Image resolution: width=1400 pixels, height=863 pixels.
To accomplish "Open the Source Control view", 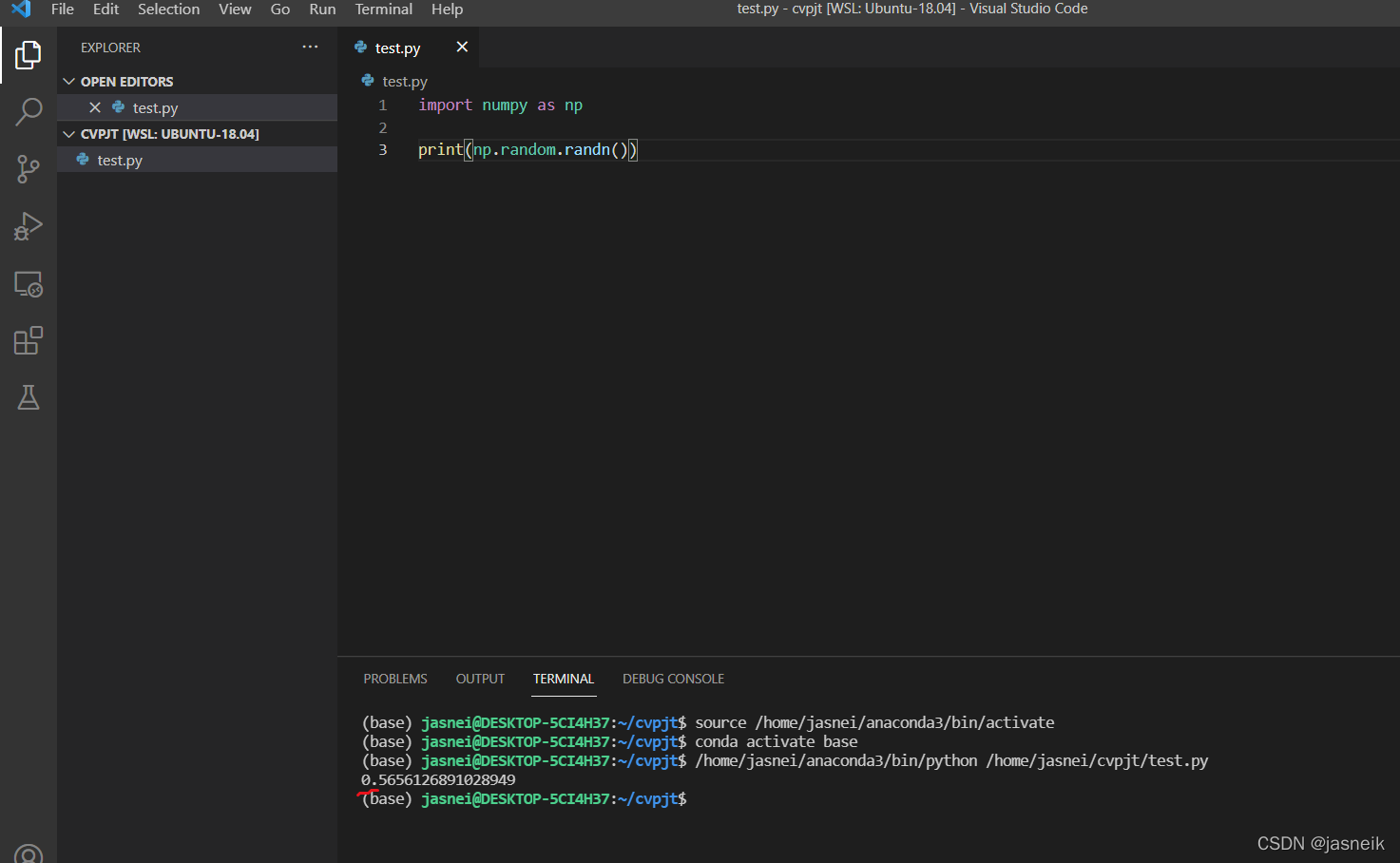I will click(29, 169).
